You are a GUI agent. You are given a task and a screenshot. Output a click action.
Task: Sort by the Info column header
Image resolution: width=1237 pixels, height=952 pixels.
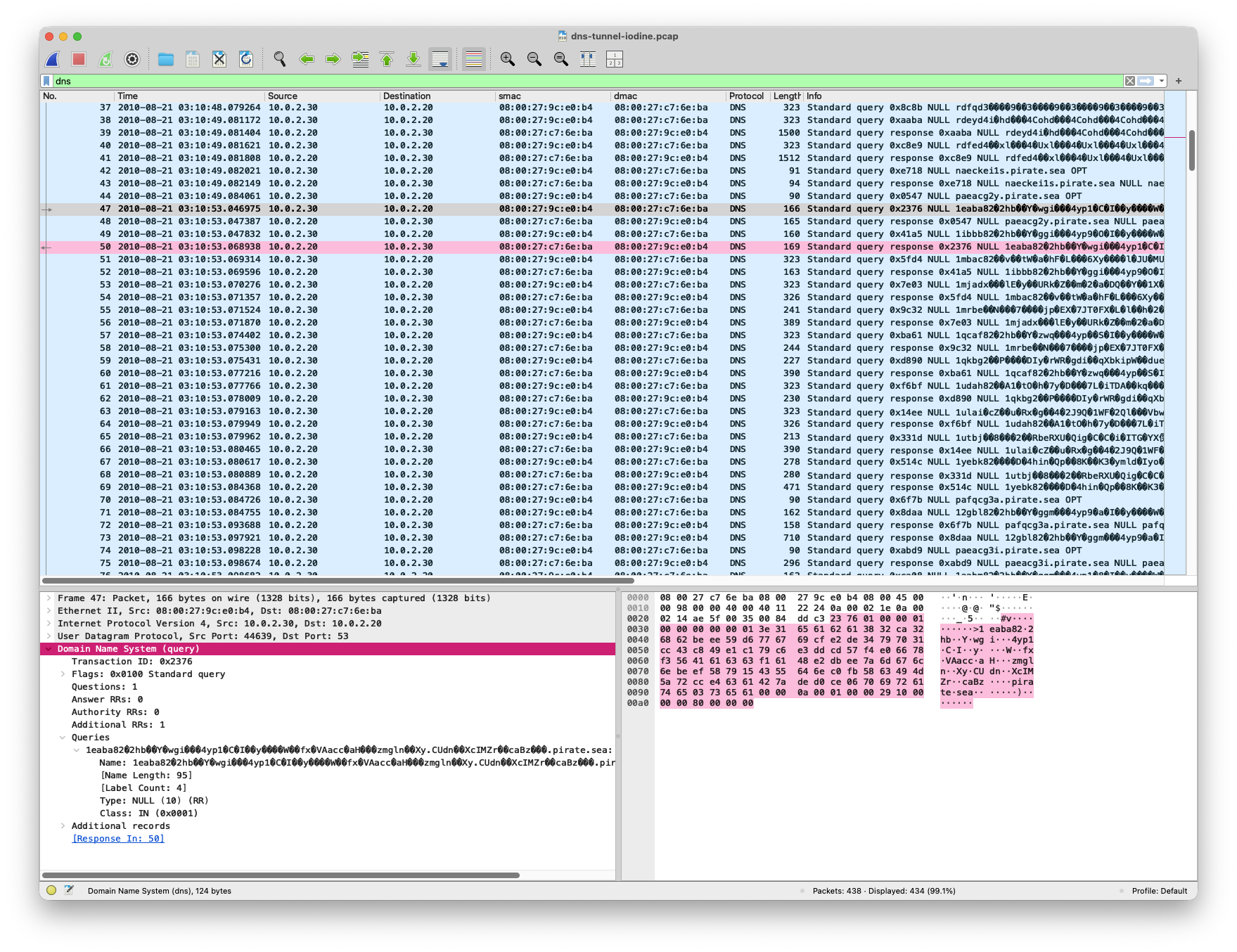pos(985,96)
